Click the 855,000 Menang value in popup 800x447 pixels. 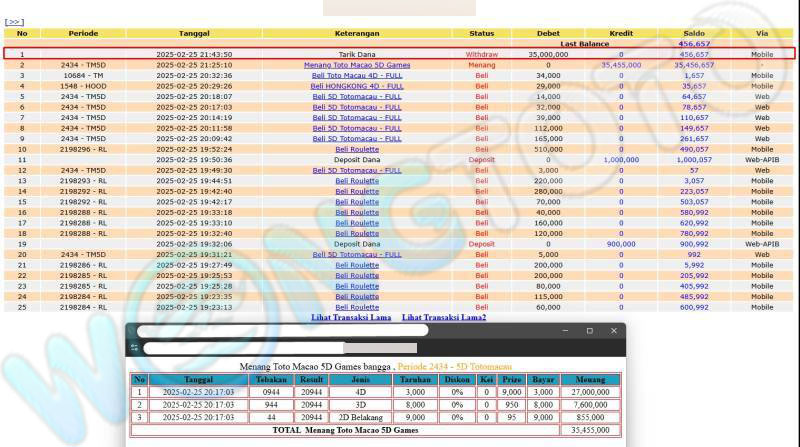coord(590,417)
